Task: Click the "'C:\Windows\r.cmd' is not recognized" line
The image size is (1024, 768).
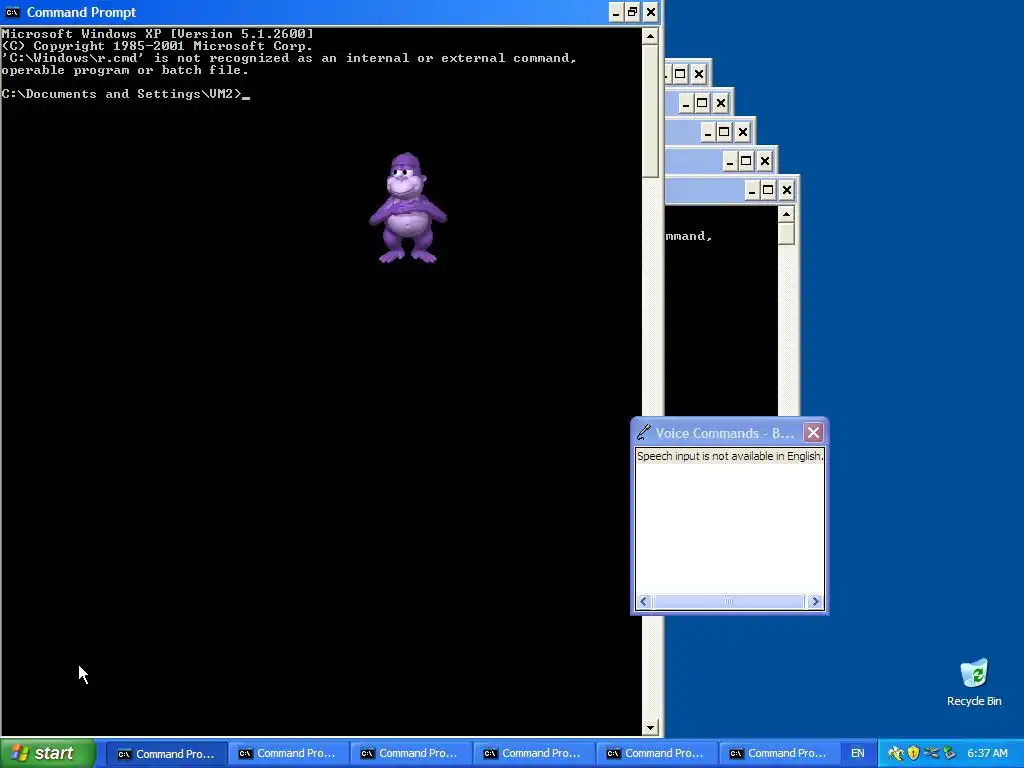Action: tap(289, 58)
